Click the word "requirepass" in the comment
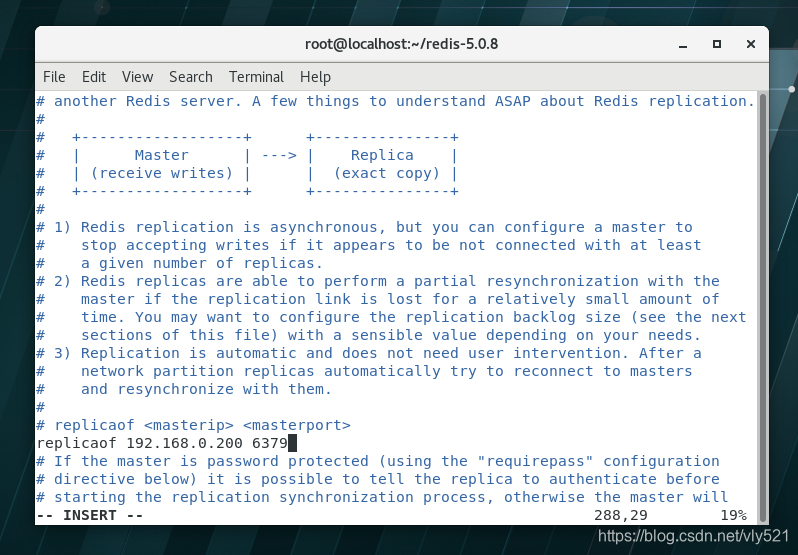The width and height of the screenshot is (798, 555). [535, 461]
